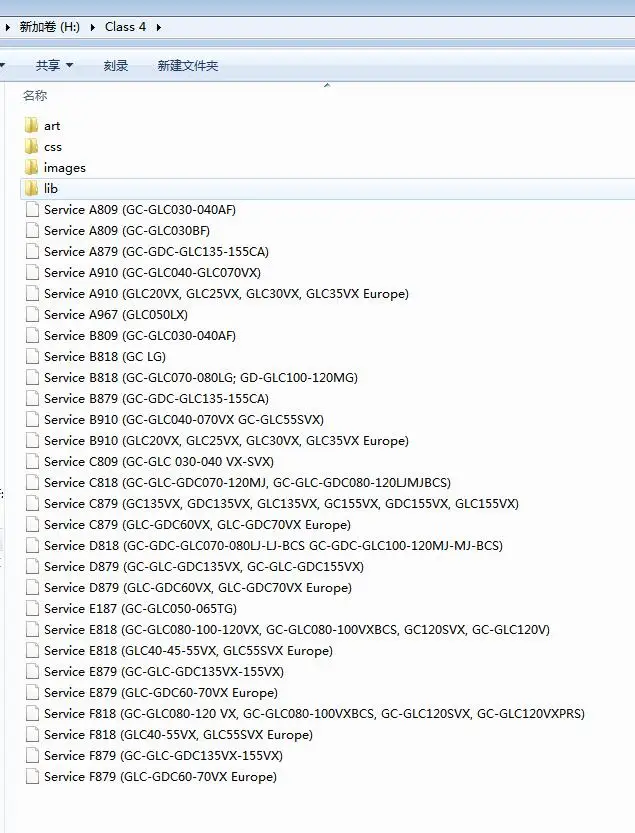Expand the arrow after Class 4 in address bar
The image size is (635, 833).
tap(158, 27)
